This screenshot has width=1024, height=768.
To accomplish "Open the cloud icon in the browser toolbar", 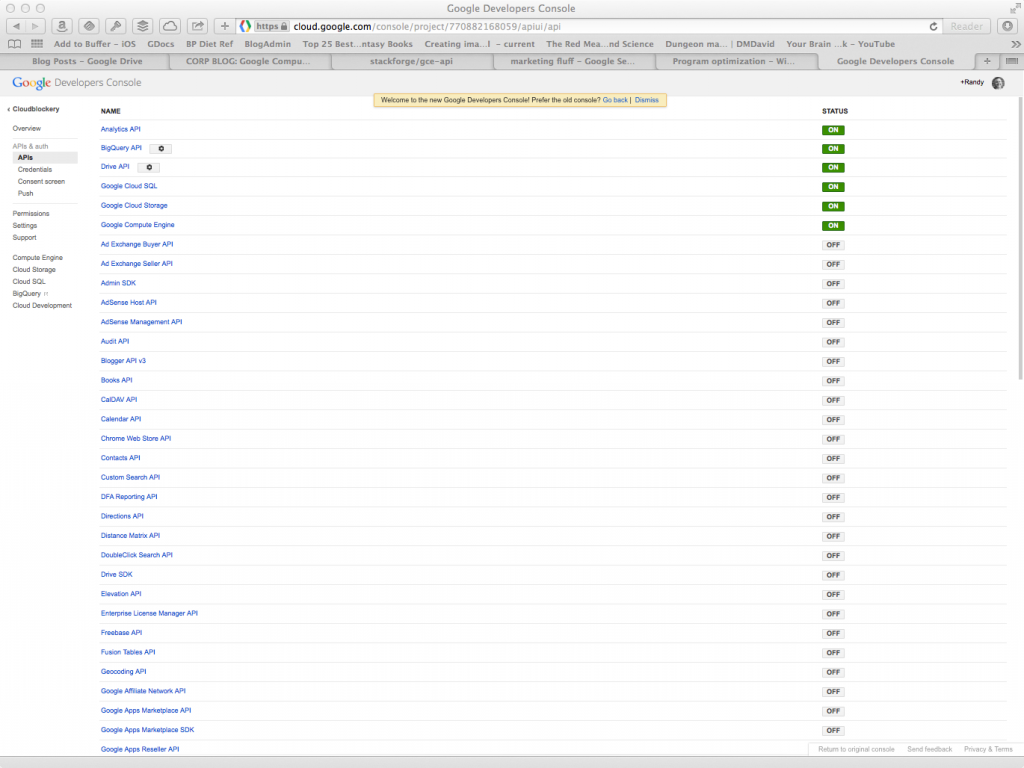I will (x=168, y=26).
